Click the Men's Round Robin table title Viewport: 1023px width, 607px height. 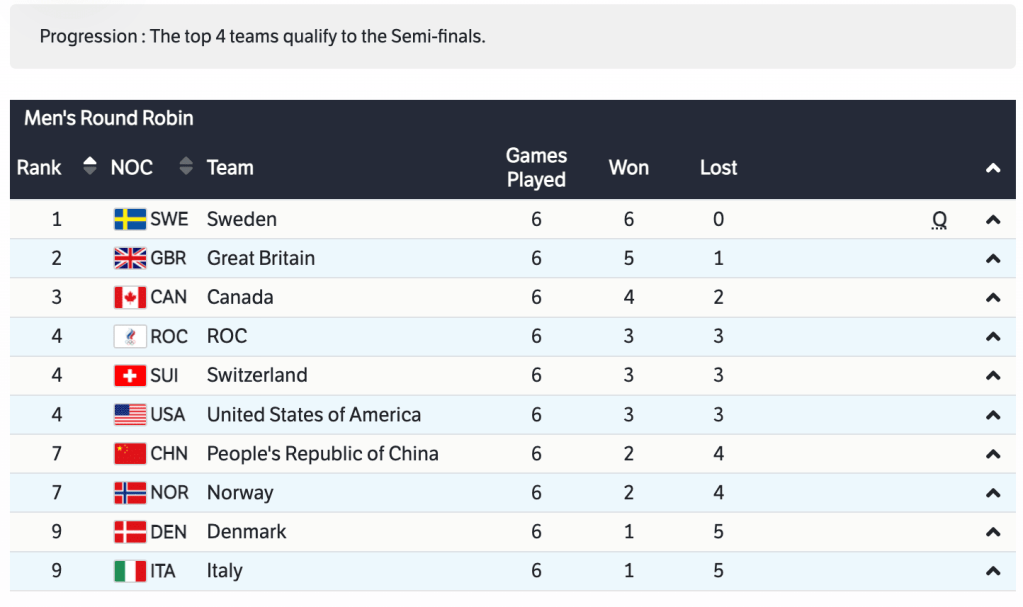[109, 118]
